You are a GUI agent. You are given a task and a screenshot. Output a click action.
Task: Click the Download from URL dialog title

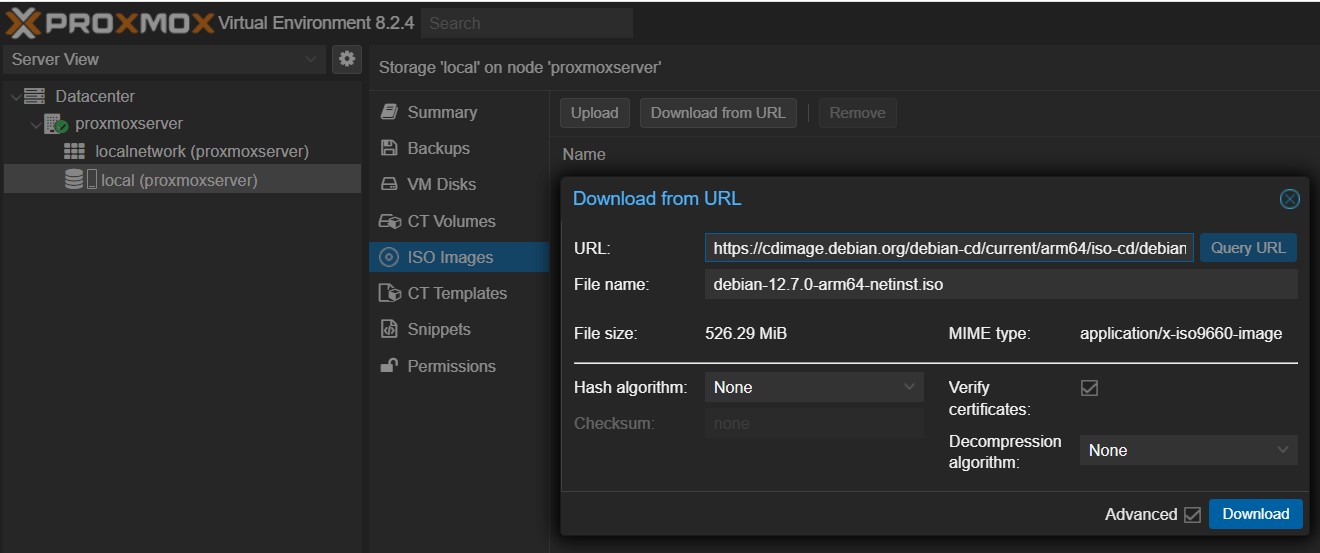(657, 198)
